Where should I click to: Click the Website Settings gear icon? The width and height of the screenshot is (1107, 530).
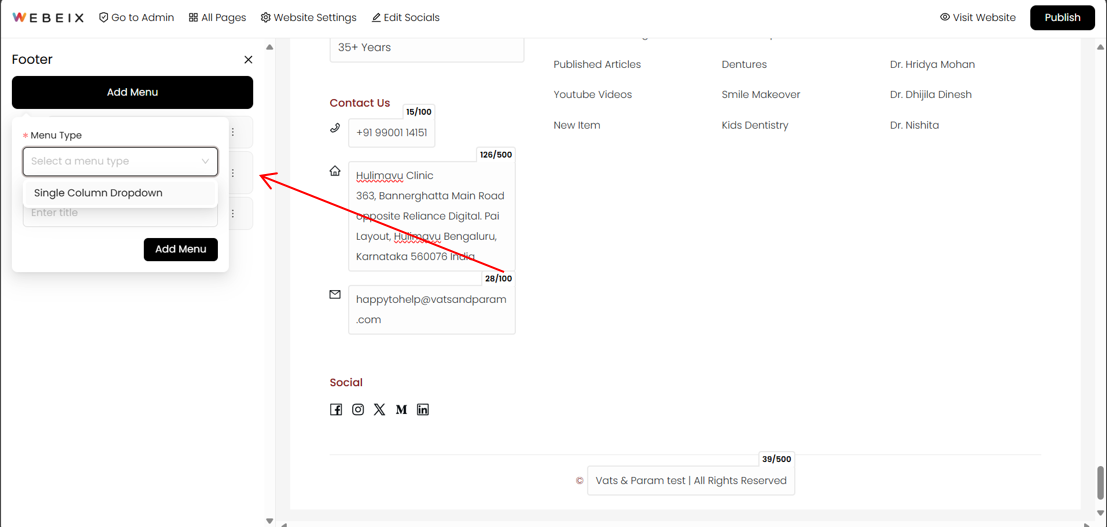pos(265,18)
